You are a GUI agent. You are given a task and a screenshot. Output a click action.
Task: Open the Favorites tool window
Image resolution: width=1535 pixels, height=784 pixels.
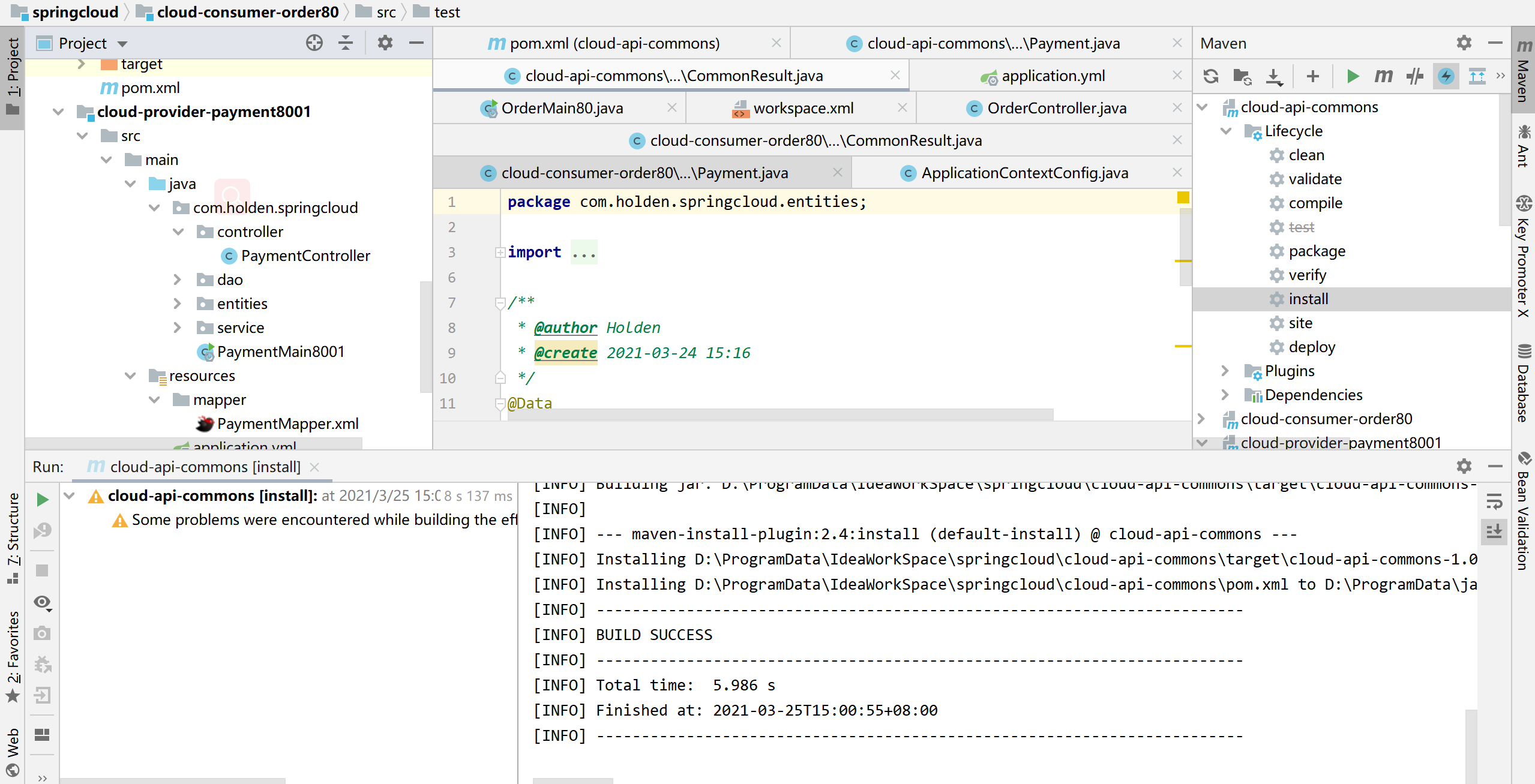point(13,657)
